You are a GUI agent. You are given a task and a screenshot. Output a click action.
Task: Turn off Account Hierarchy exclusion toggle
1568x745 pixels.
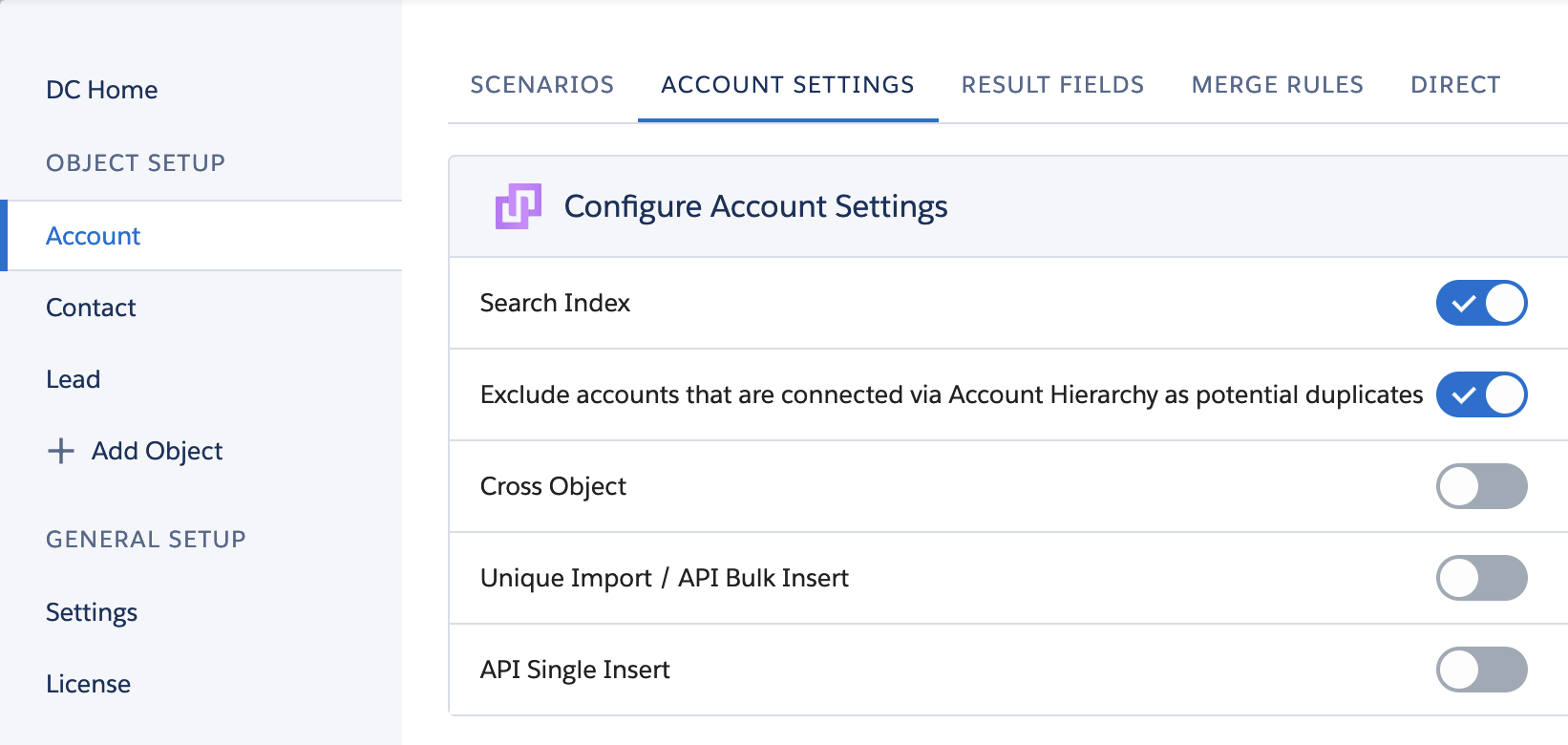click(1481, 394)
